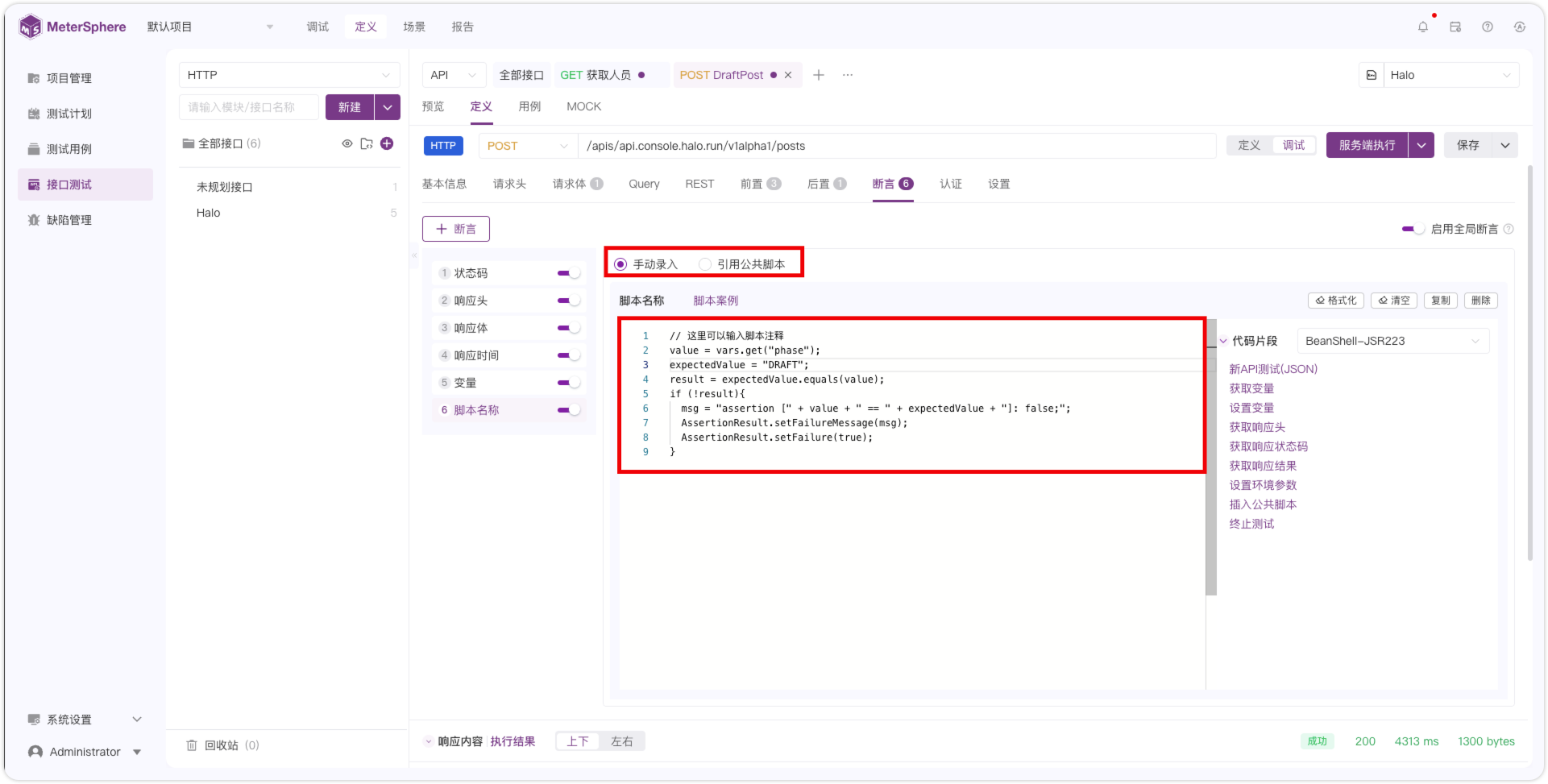
Task: Click the code editor vertical scrollbar
Action: tap(1211, 457)
